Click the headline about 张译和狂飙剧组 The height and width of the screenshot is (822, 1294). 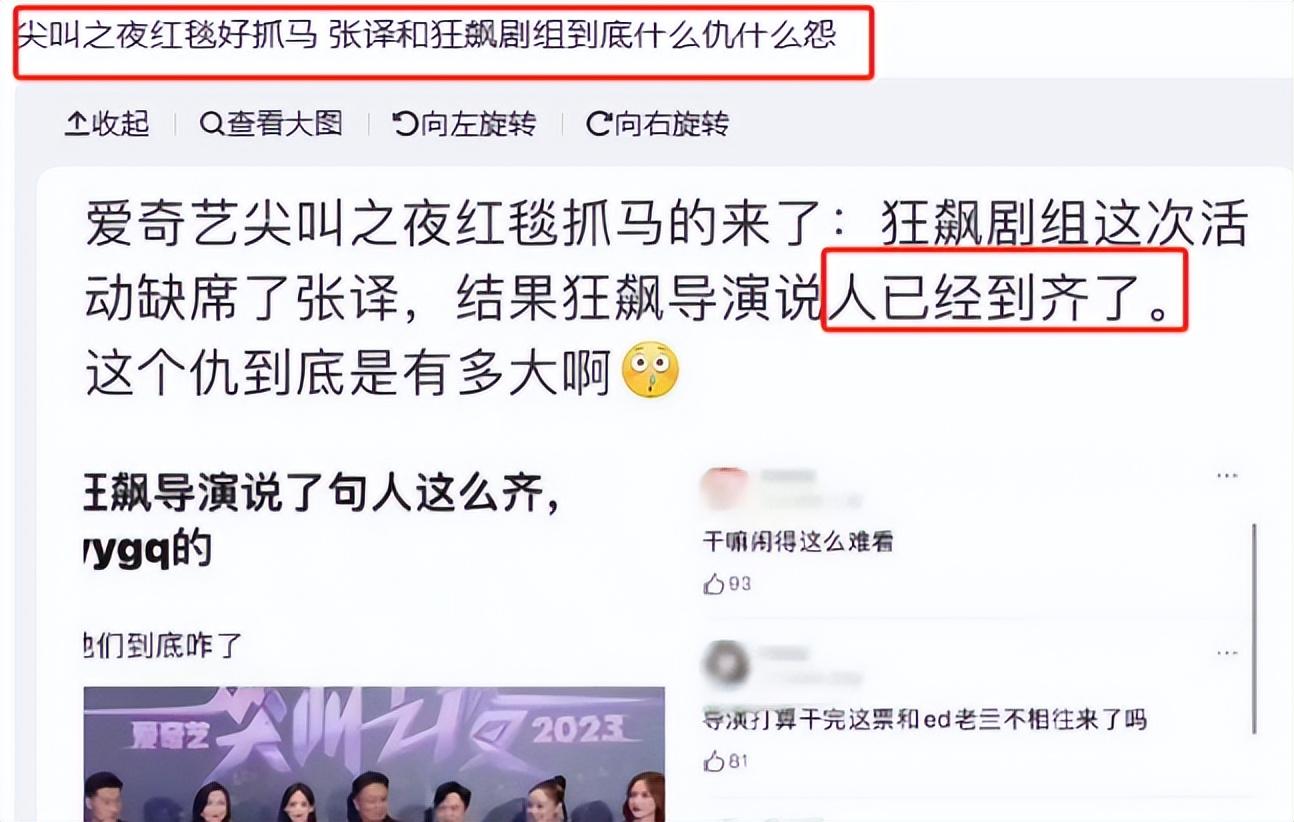[427, 38]
